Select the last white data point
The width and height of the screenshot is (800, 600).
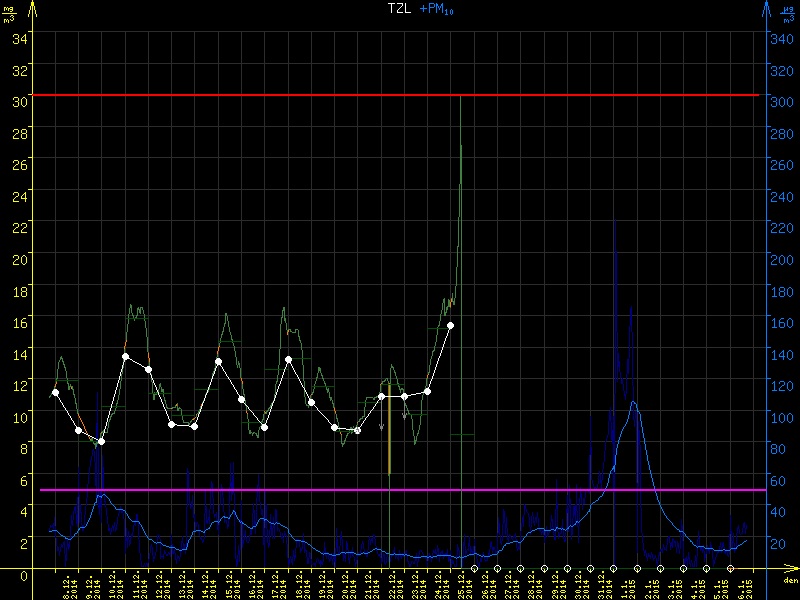pyautogui.click(x=451, y=325)
